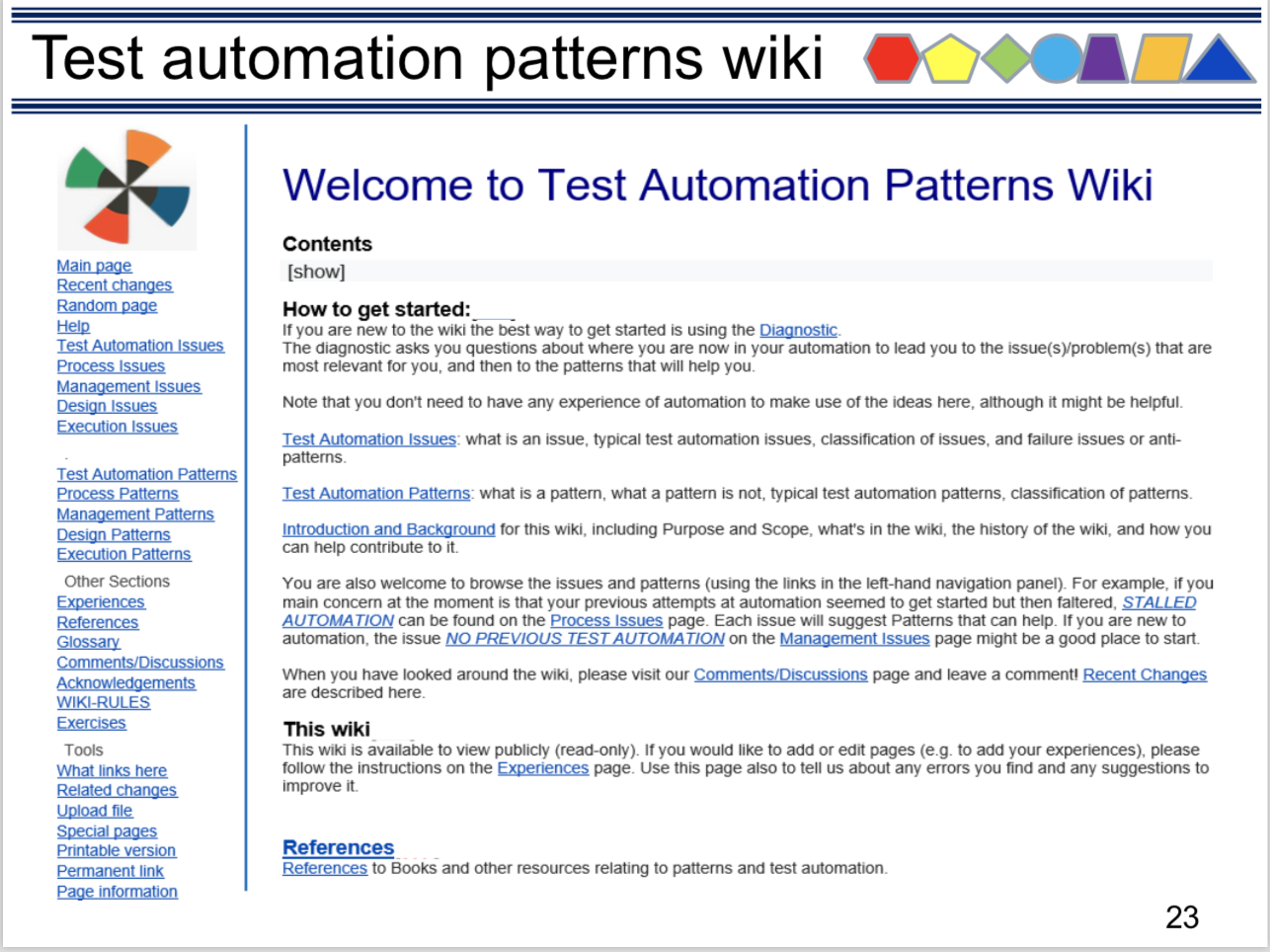Open References in sidebar
Image resolution: width=1270 pixels, height=952 pixels.
(x=98, y=623)
